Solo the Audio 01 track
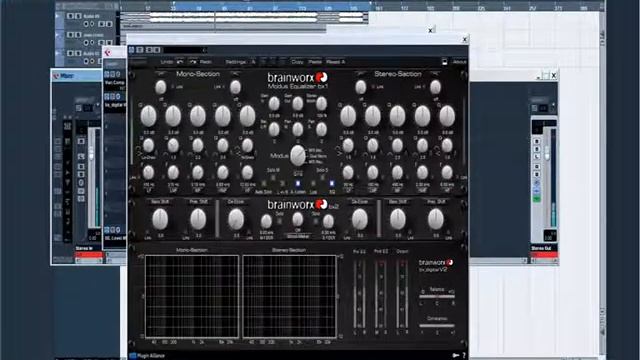The height and width of the screenshot is (360, 640). 78,16
